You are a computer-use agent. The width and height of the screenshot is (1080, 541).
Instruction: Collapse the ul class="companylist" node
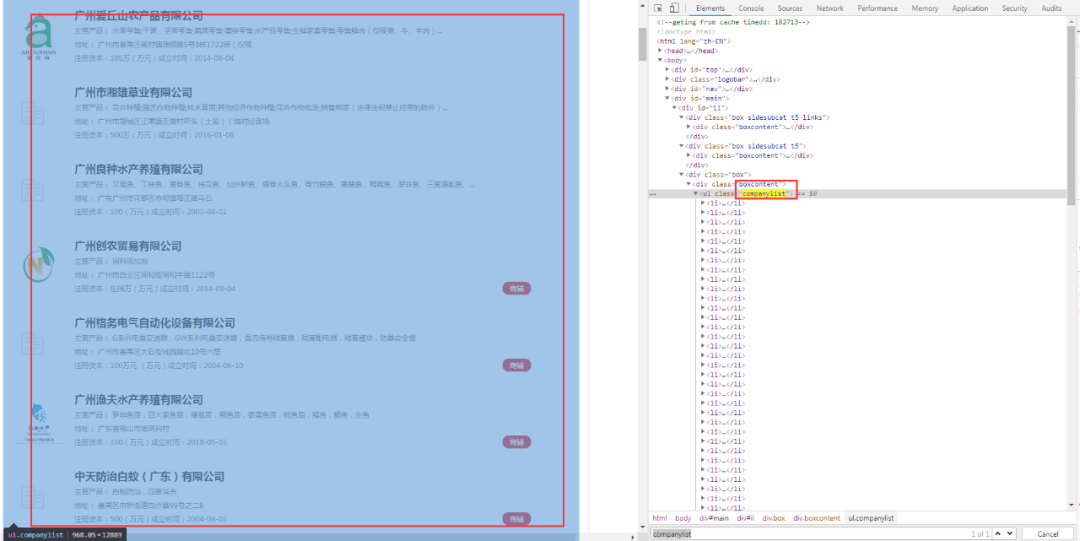click(x=696, y=194)
